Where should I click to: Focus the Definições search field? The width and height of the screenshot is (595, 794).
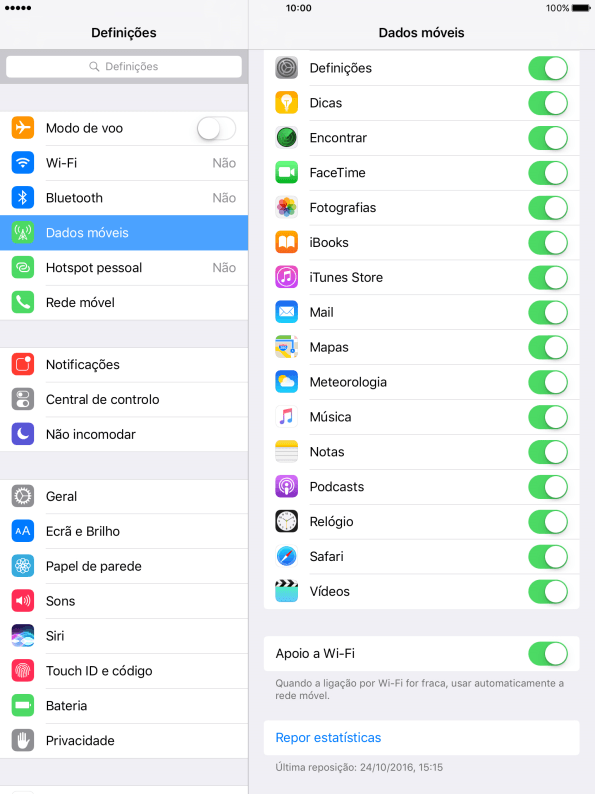(x=124, y=66)
